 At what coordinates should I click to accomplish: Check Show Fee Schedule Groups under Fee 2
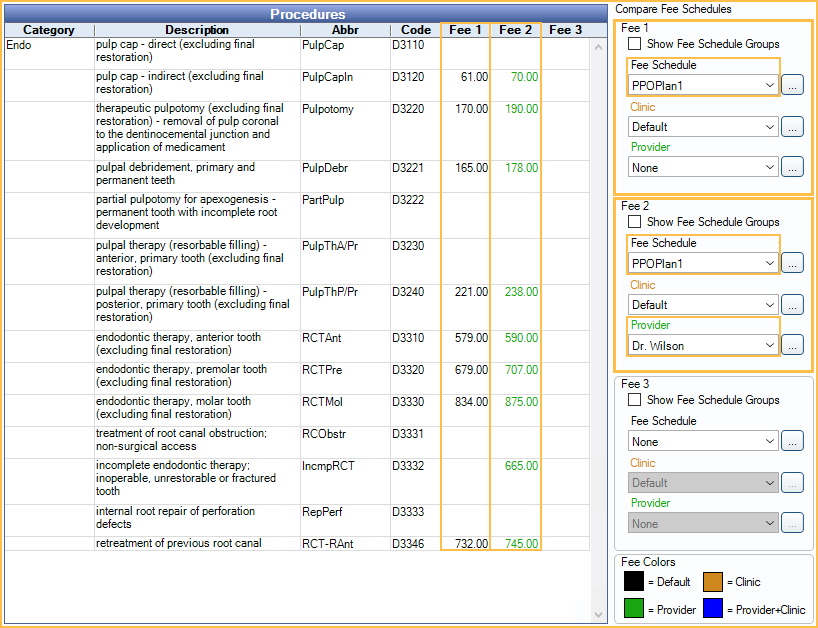635,222
